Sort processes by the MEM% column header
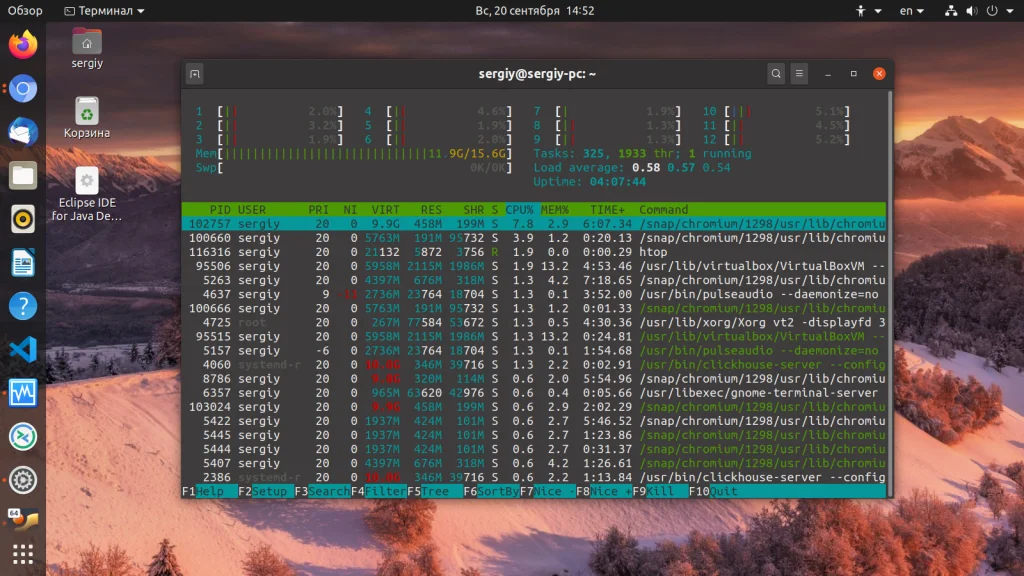Viewport: 1024px width, 576px height. [x=554, y=210]
